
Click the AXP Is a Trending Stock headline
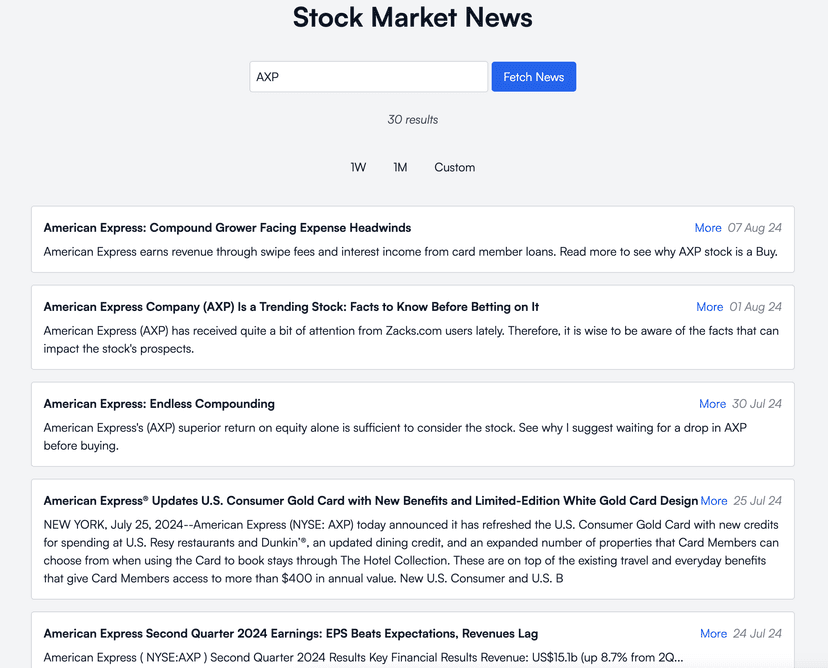point(291,307)
